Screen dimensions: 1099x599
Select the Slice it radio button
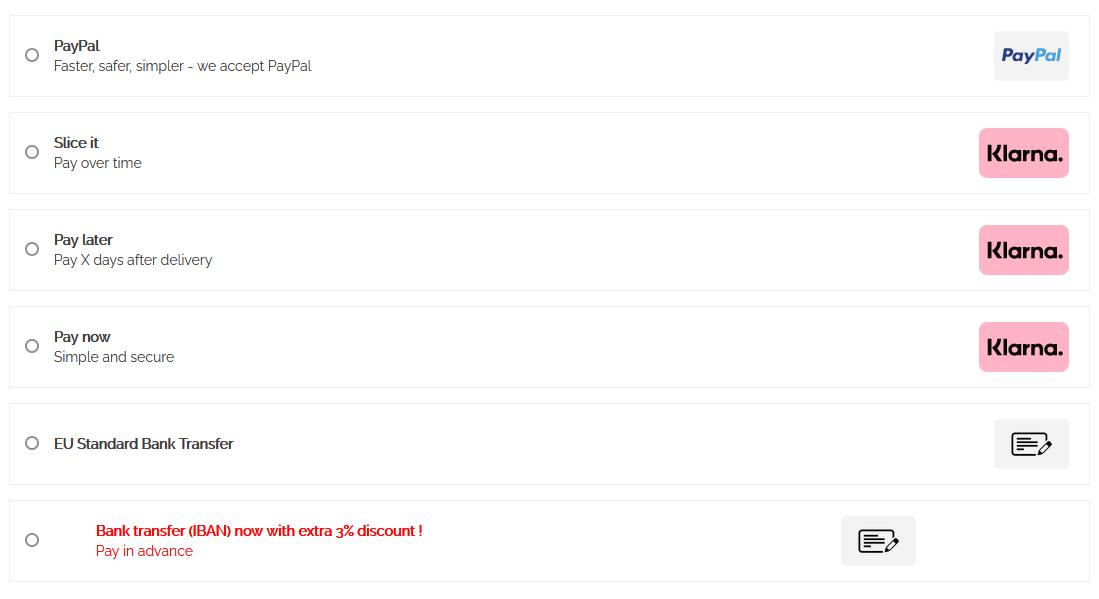coord(32,152)
